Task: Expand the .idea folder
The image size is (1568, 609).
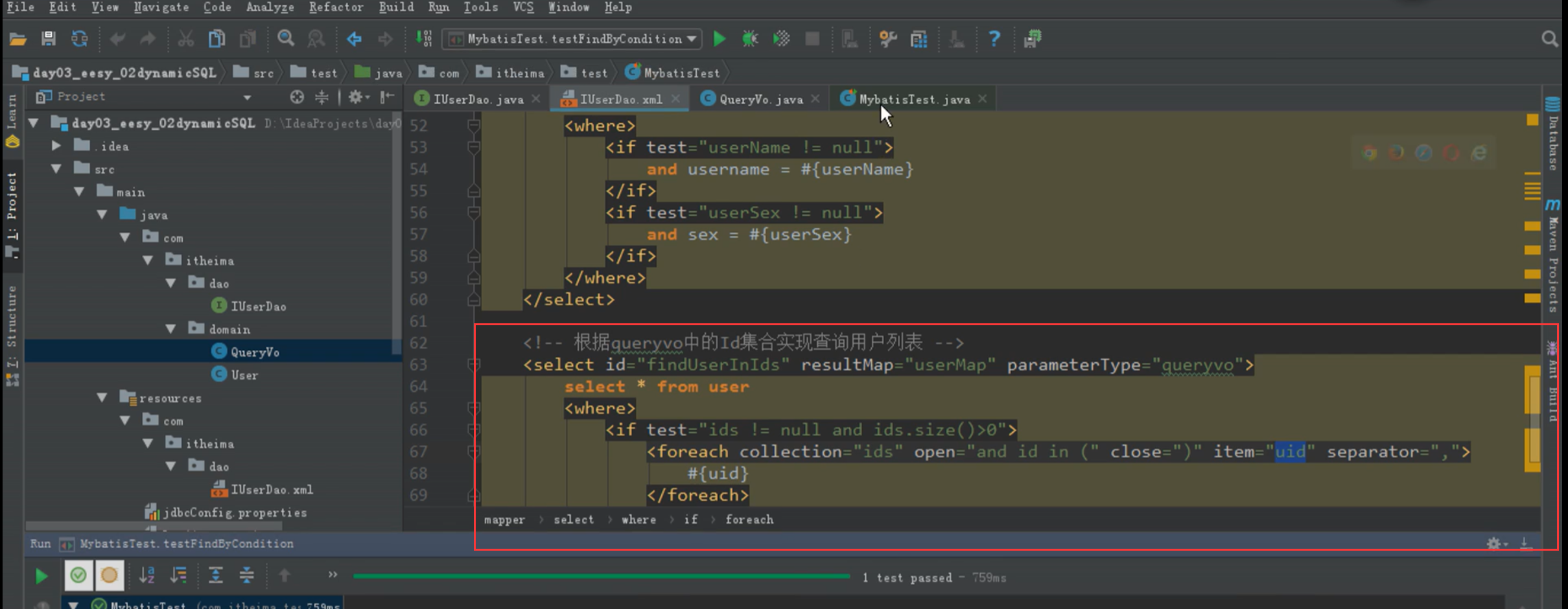Action: (56, 146)
